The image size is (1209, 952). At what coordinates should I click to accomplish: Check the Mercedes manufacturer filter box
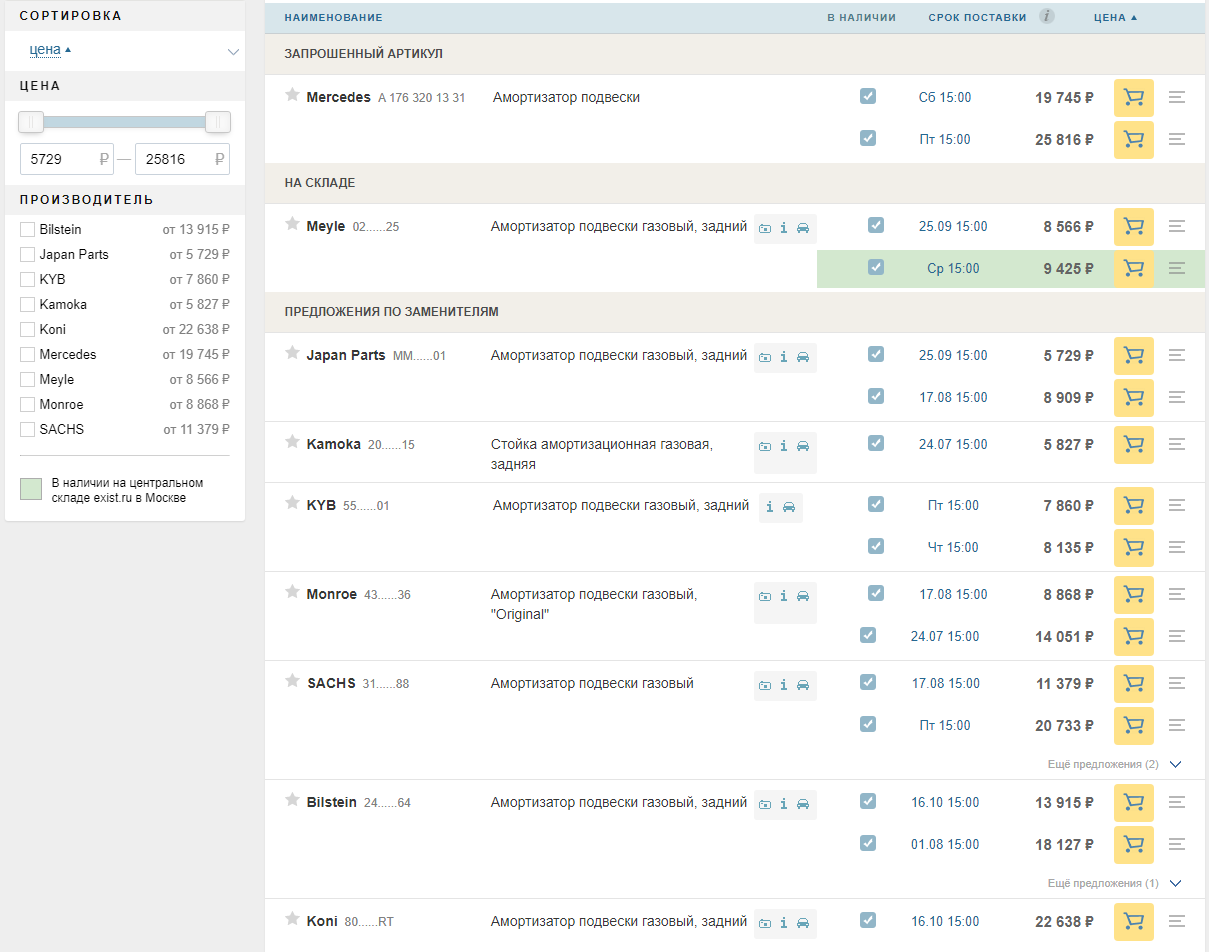click(28, 355)
